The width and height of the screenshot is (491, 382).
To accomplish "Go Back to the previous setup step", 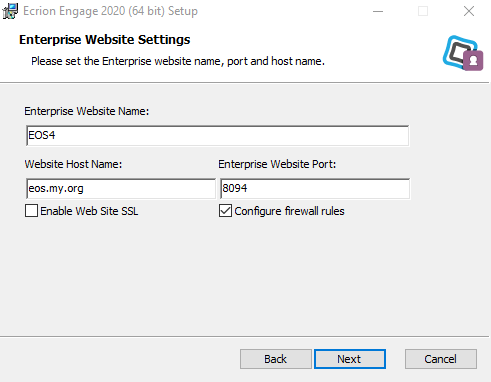I will click(276, 359).
